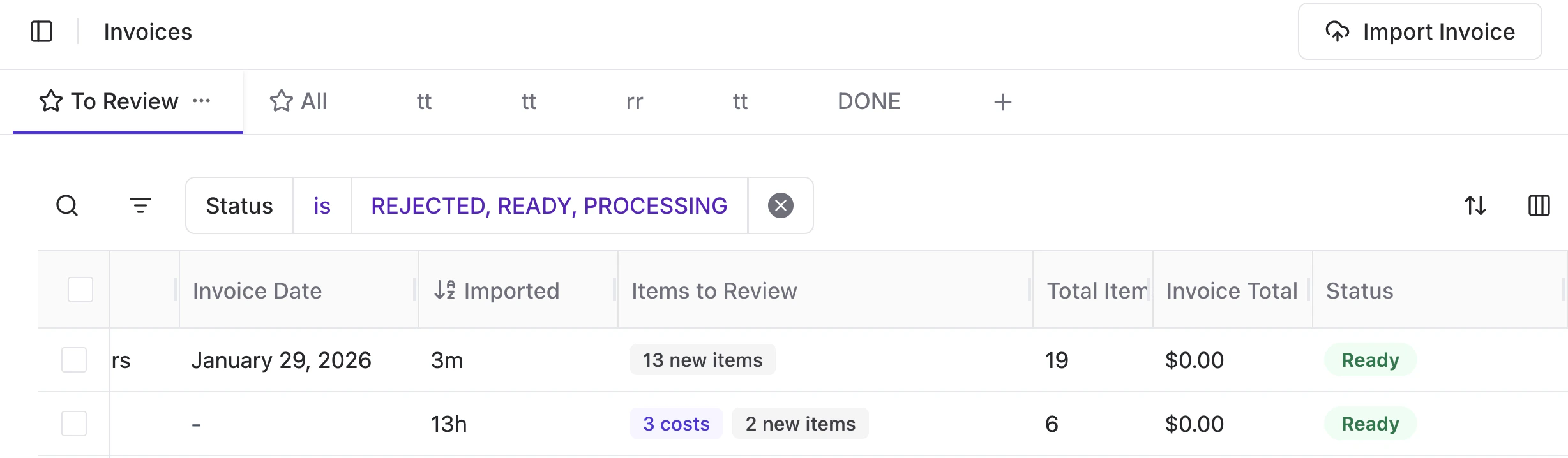Click the '13 new items' badge

[702, 360]
